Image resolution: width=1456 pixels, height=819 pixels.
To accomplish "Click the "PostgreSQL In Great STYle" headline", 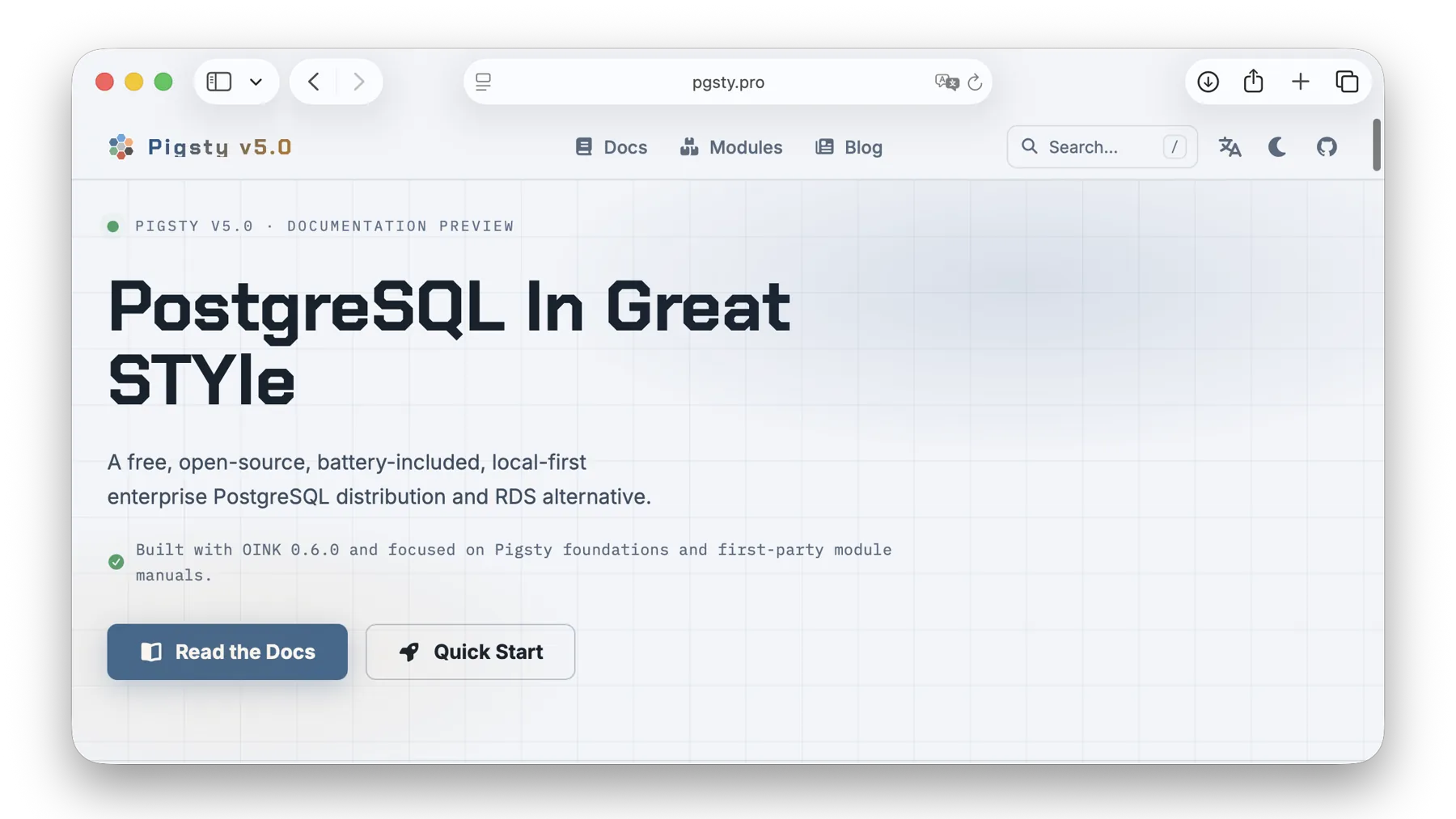I will (x=449, y=344).
